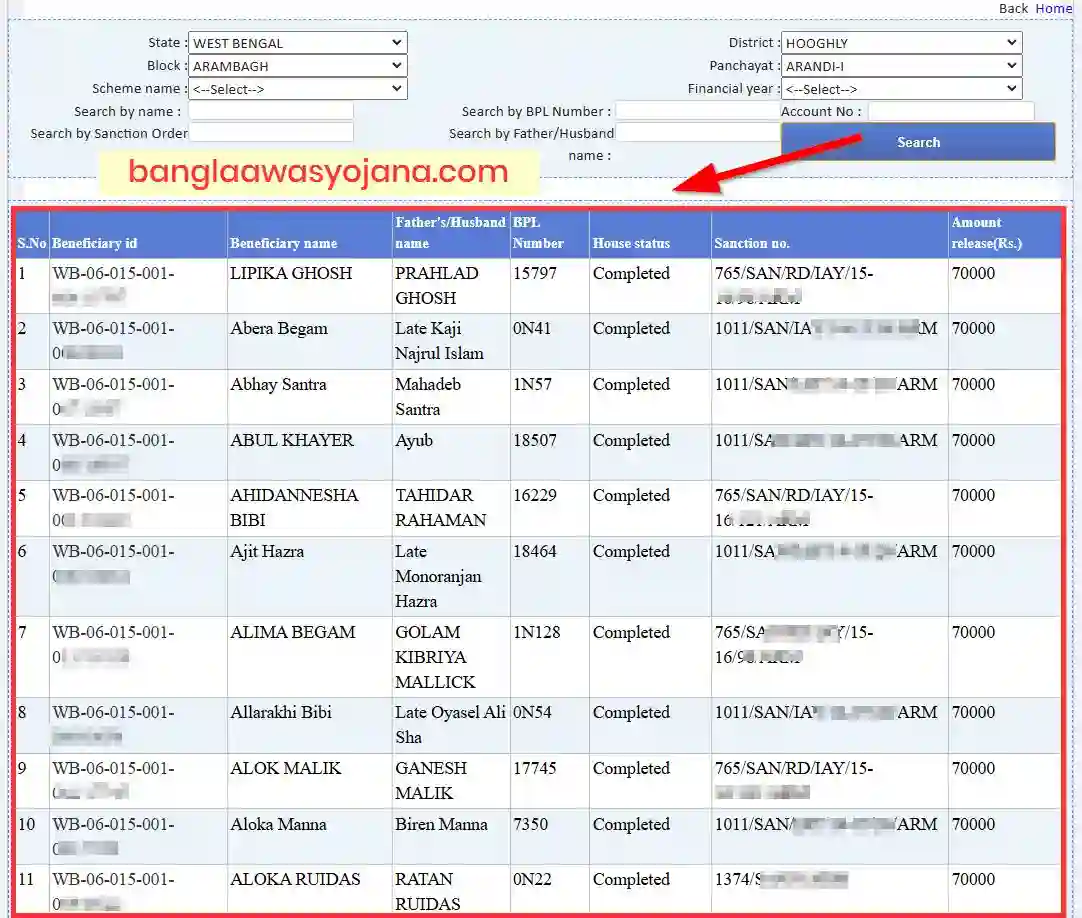Image resolution: width=1082 pixels, height=918 pixels.
Task: Click husband name Biren Manna
Action: (x=441, y=824)
